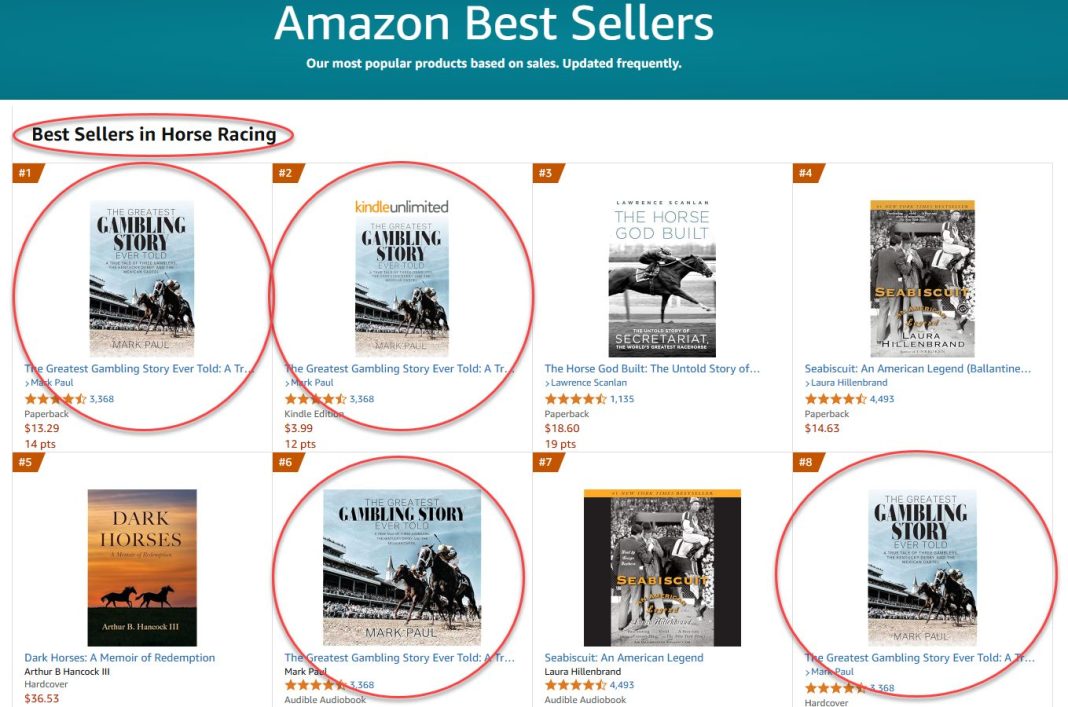Open the Seabiscuit (Ballantine) paperback title link
The image size is (1068, 707).
(x=917, y=369)
